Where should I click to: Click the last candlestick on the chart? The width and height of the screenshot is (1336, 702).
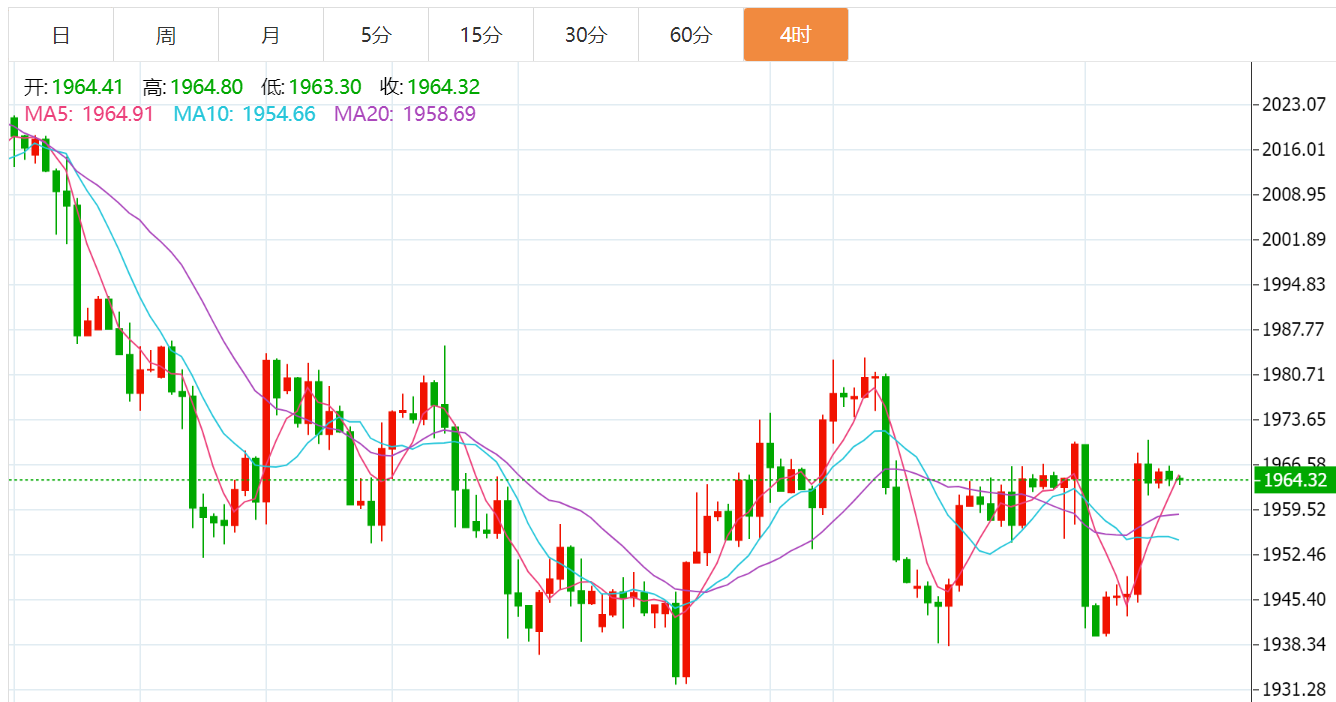coord(1180,480)
